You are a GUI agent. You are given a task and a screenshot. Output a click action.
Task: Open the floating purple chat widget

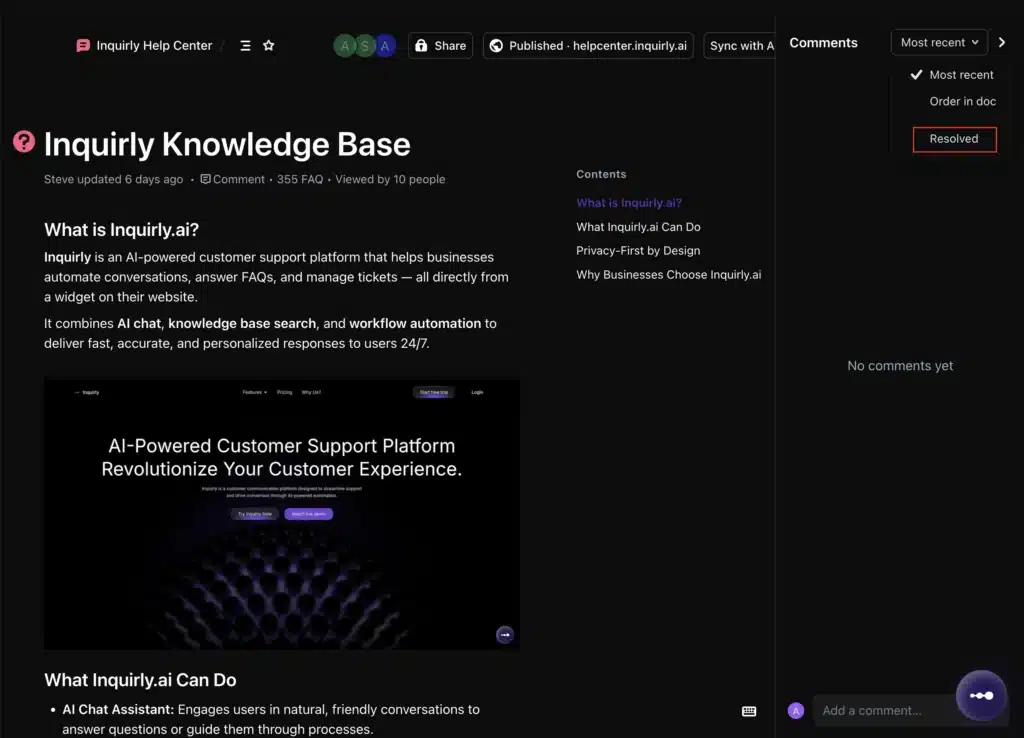pos(981,696)
